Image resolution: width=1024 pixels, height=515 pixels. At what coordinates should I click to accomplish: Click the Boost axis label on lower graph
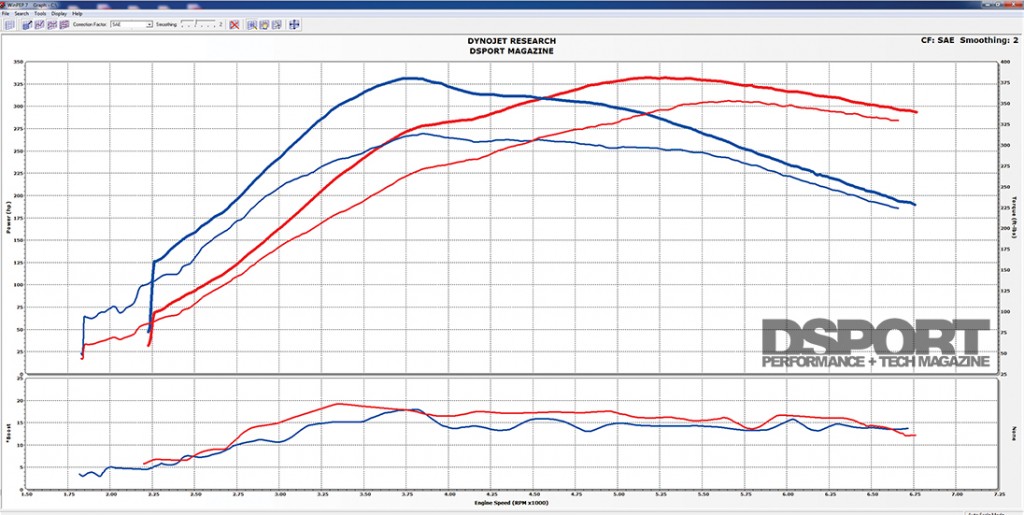[x=10, y=433]
